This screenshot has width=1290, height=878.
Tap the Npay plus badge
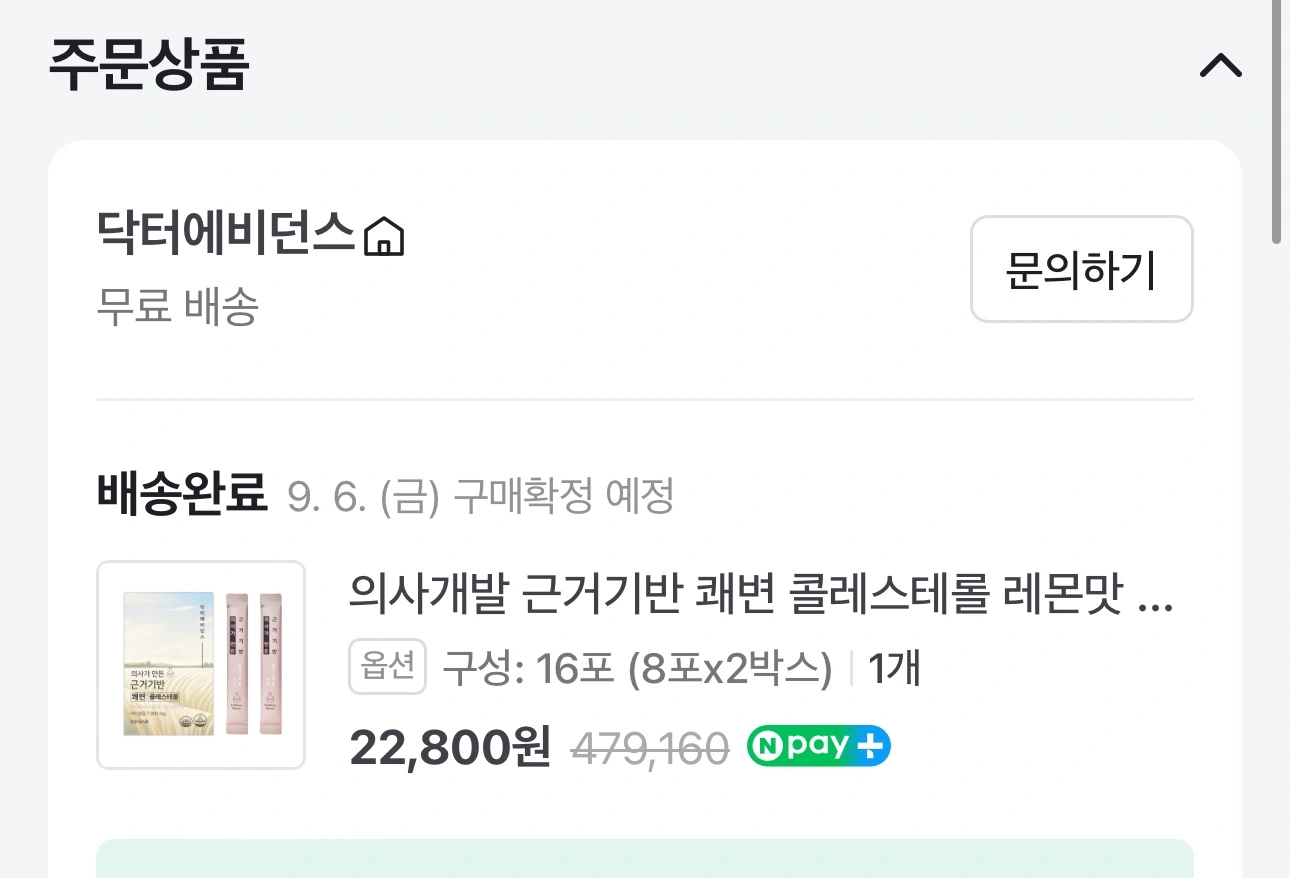point(819,746)
